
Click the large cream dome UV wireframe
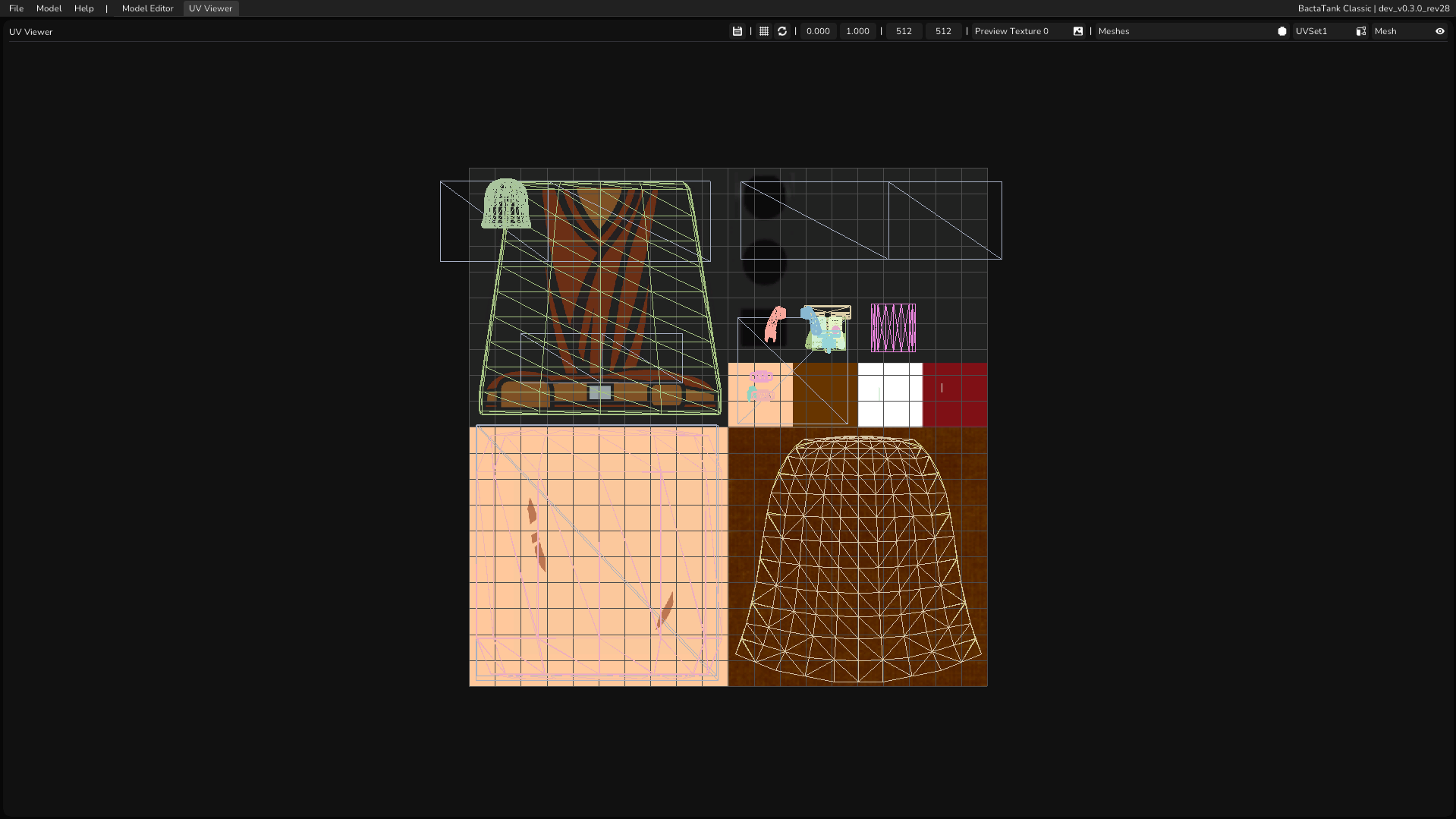click(x=857, y=559)
